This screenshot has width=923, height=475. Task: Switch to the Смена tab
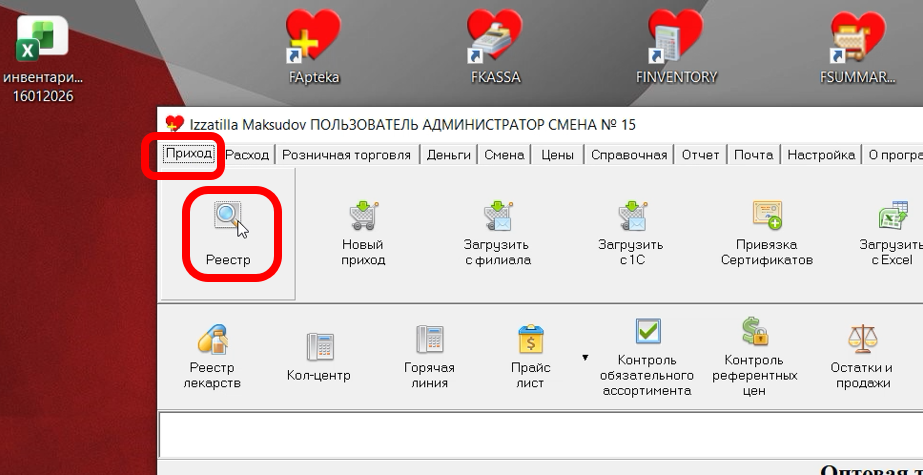(504, 155)
